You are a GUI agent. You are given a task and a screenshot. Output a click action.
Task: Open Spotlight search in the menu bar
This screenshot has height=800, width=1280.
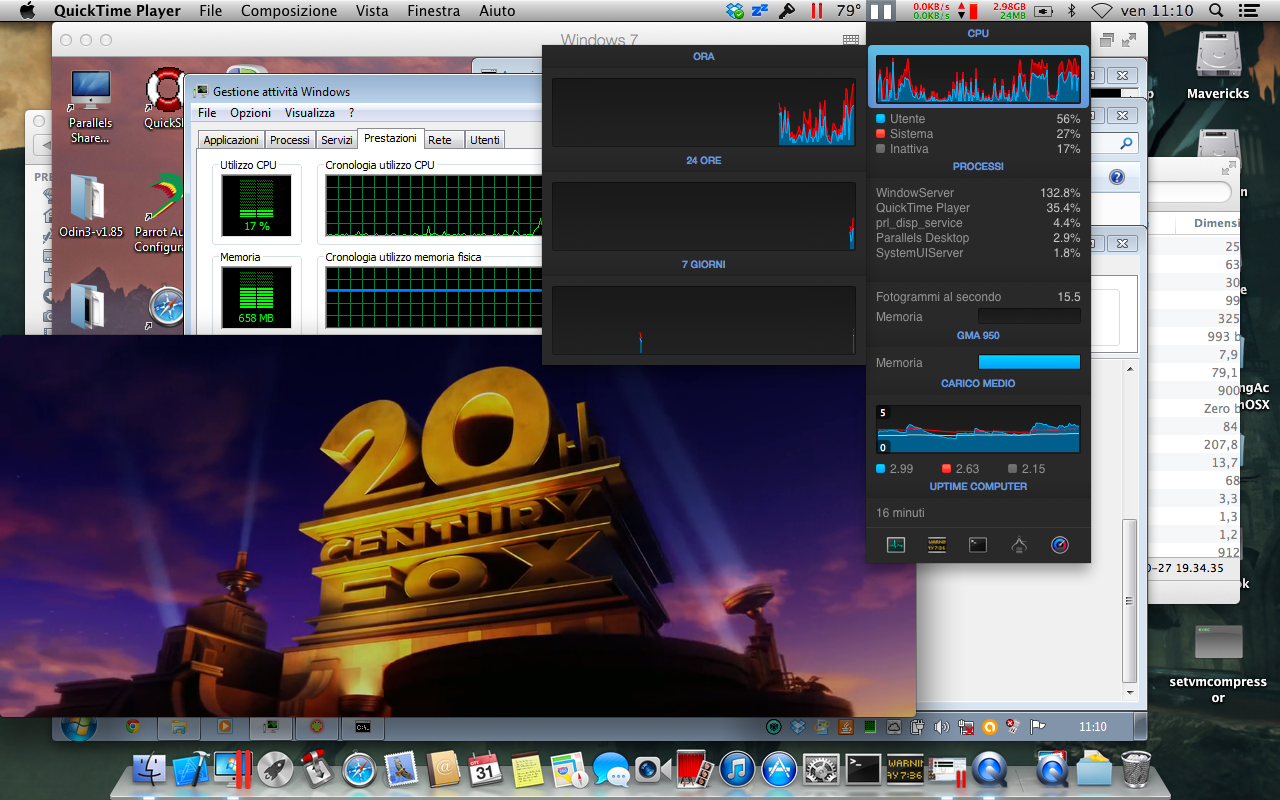point(1214,11)
